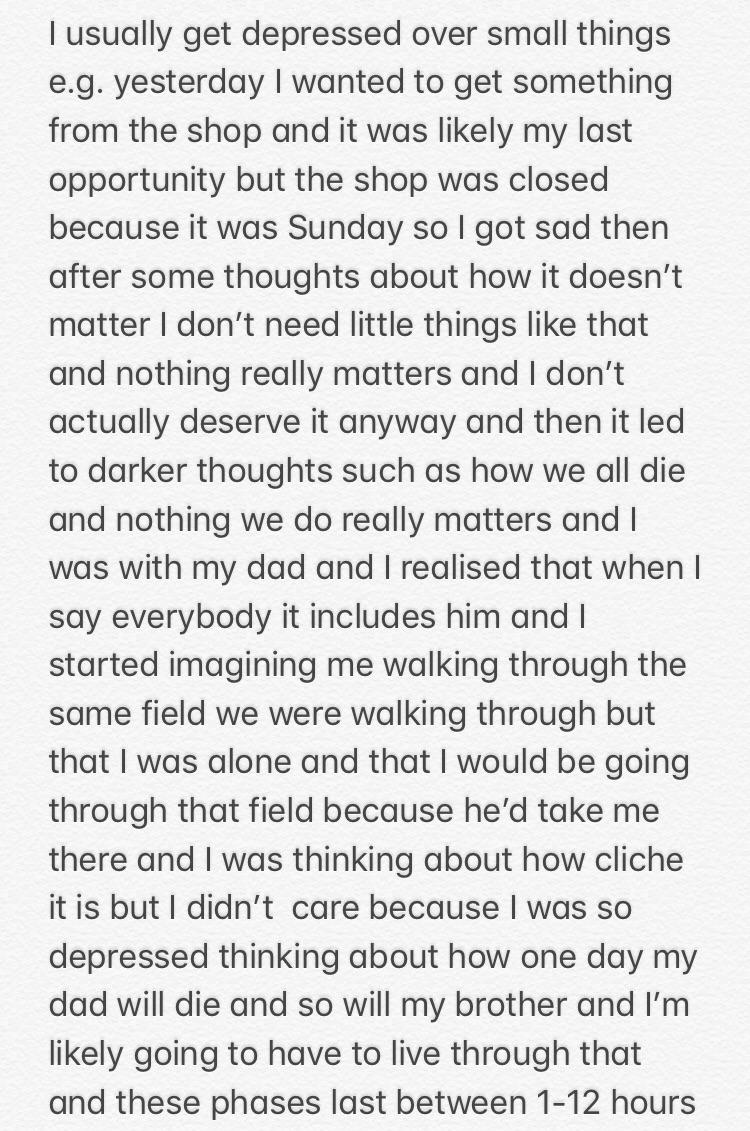The width and height of the screenshot is (750, 1131).
Task: Click the word "started" in the note
Action: (104, 664)
